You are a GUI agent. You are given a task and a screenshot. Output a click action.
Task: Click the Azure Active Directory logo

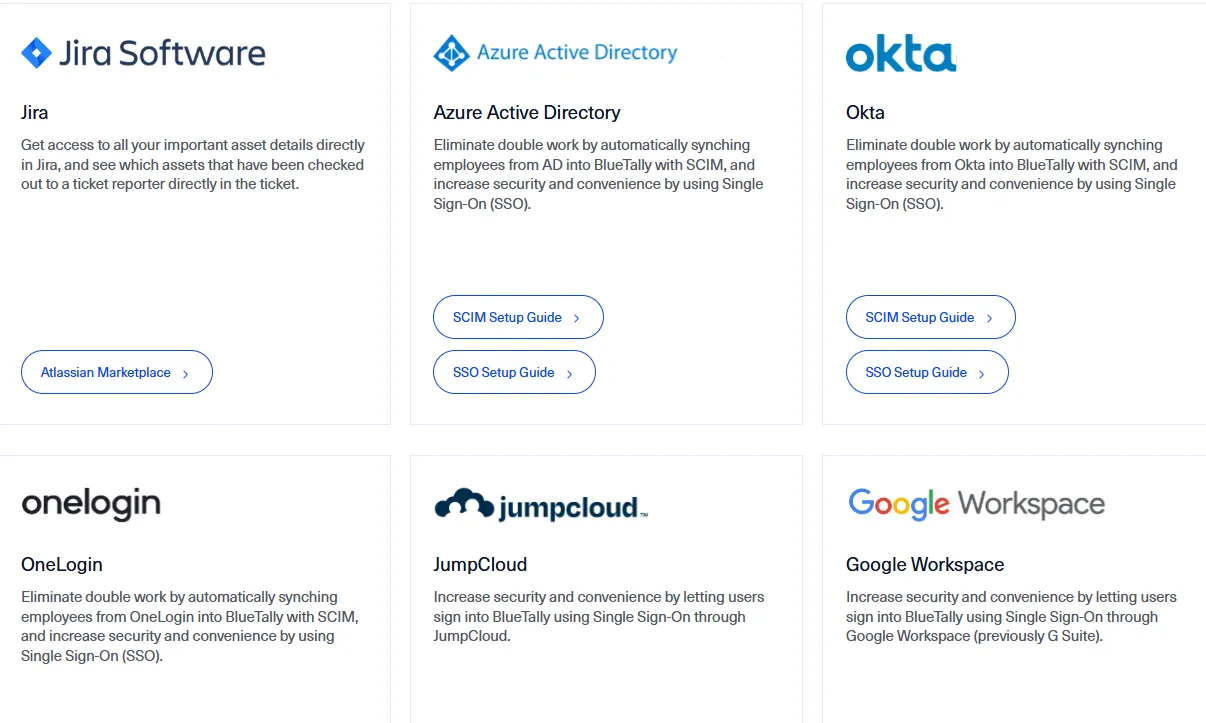[555, 53]
